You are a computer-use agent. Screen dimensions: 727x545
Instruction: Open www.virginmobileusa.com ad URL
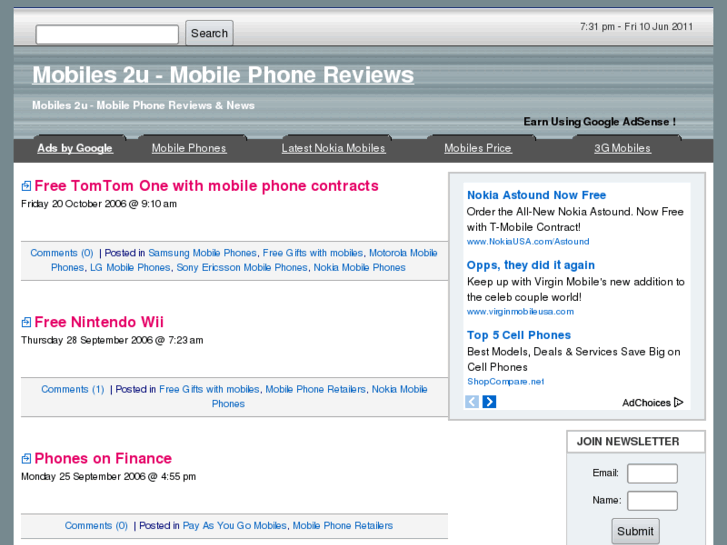pos(520,311)
